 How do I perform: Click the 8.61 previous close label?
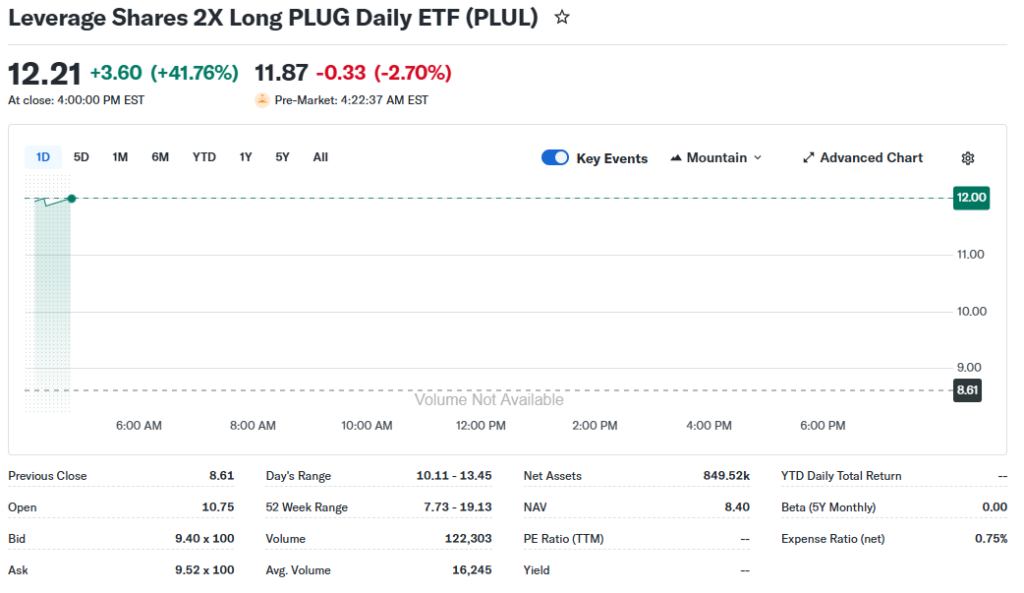coord(967,390)
